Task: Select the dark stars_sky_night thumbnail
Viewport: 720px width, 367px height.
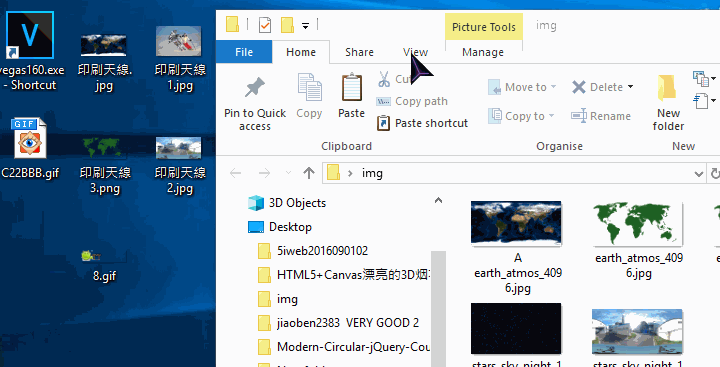Action: [x=516, y=328]
